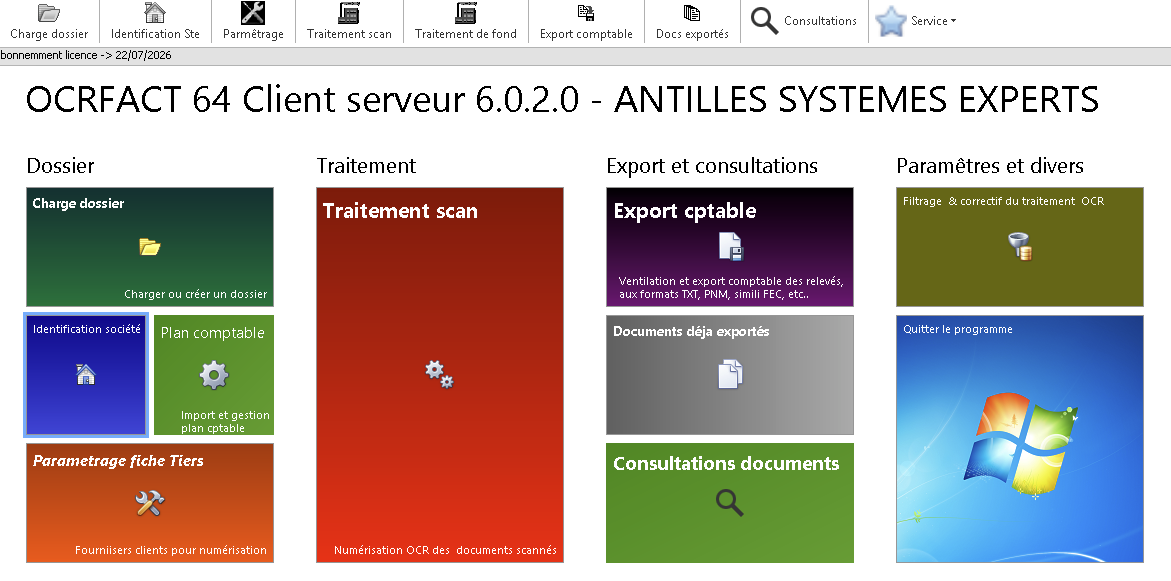Open the purple Export cptable tile
Image resolution: width=1171 pixels, height=581 pixels.
[730, 247]
